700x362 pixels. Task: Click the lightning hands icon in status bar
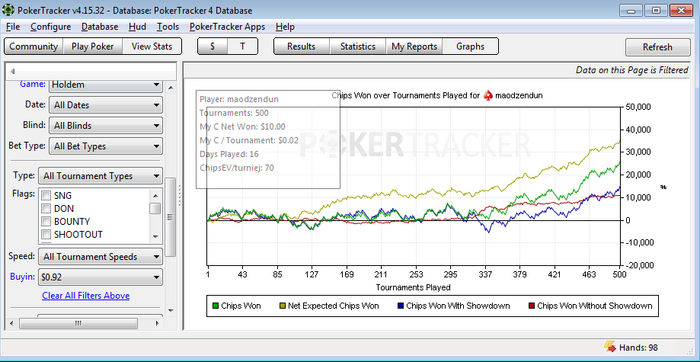pyautogui.click(x=610, y=346)
